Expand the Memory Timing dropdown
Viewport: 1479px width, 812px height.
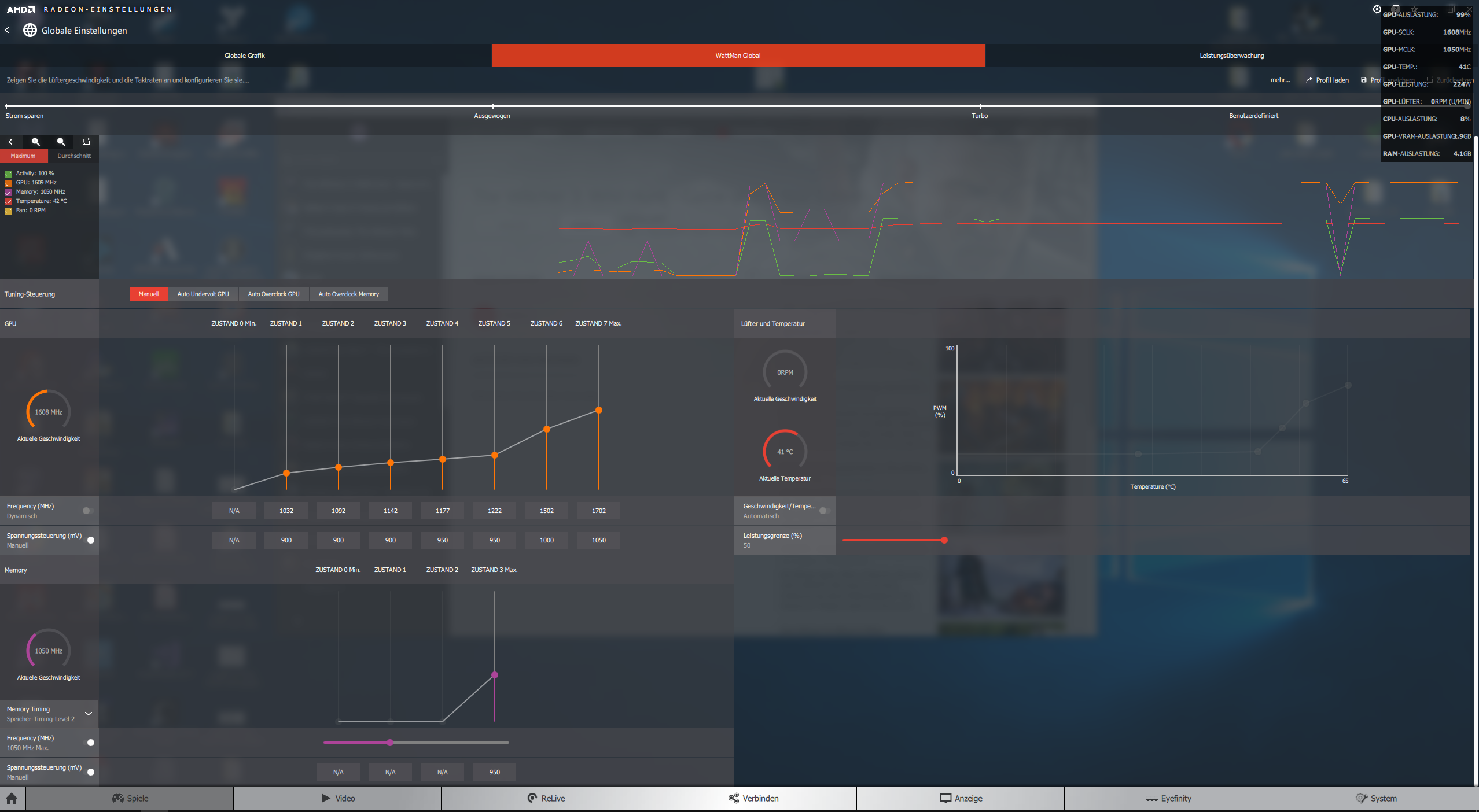tap(89, 714)
